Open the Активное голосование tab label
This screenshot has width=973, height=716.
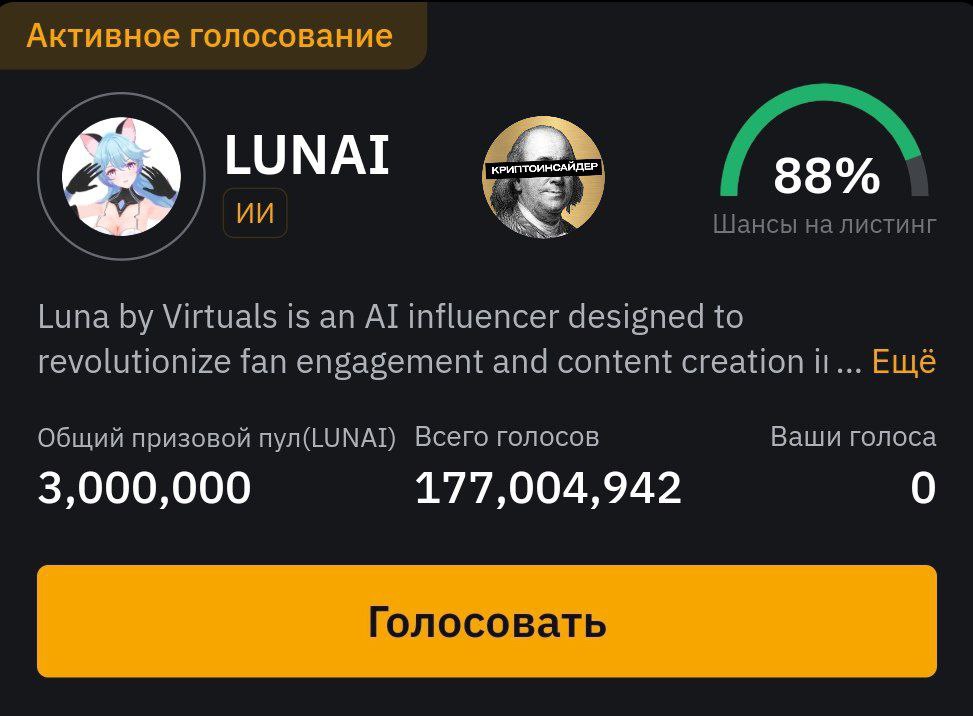point(210,35)
